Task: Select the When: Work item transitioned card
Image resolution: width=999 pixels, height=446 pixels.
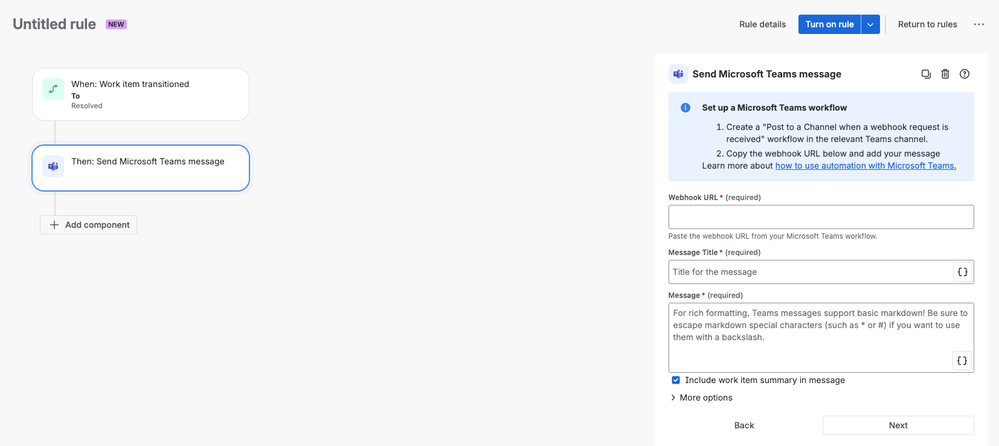Action: coord(141,94)
